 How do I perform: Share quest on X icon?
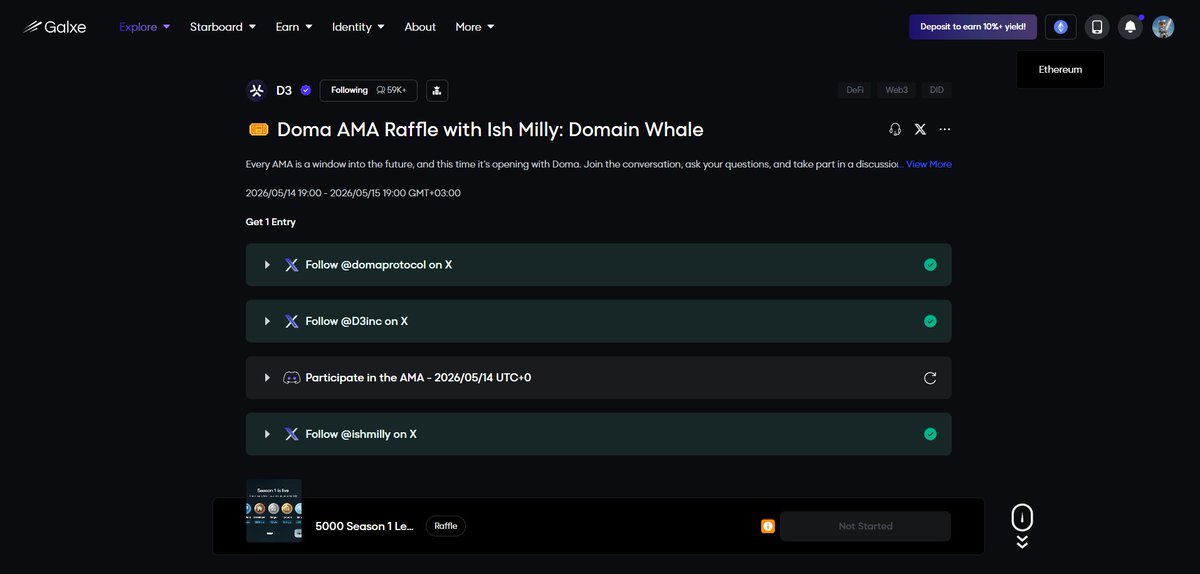pos(920,129)
